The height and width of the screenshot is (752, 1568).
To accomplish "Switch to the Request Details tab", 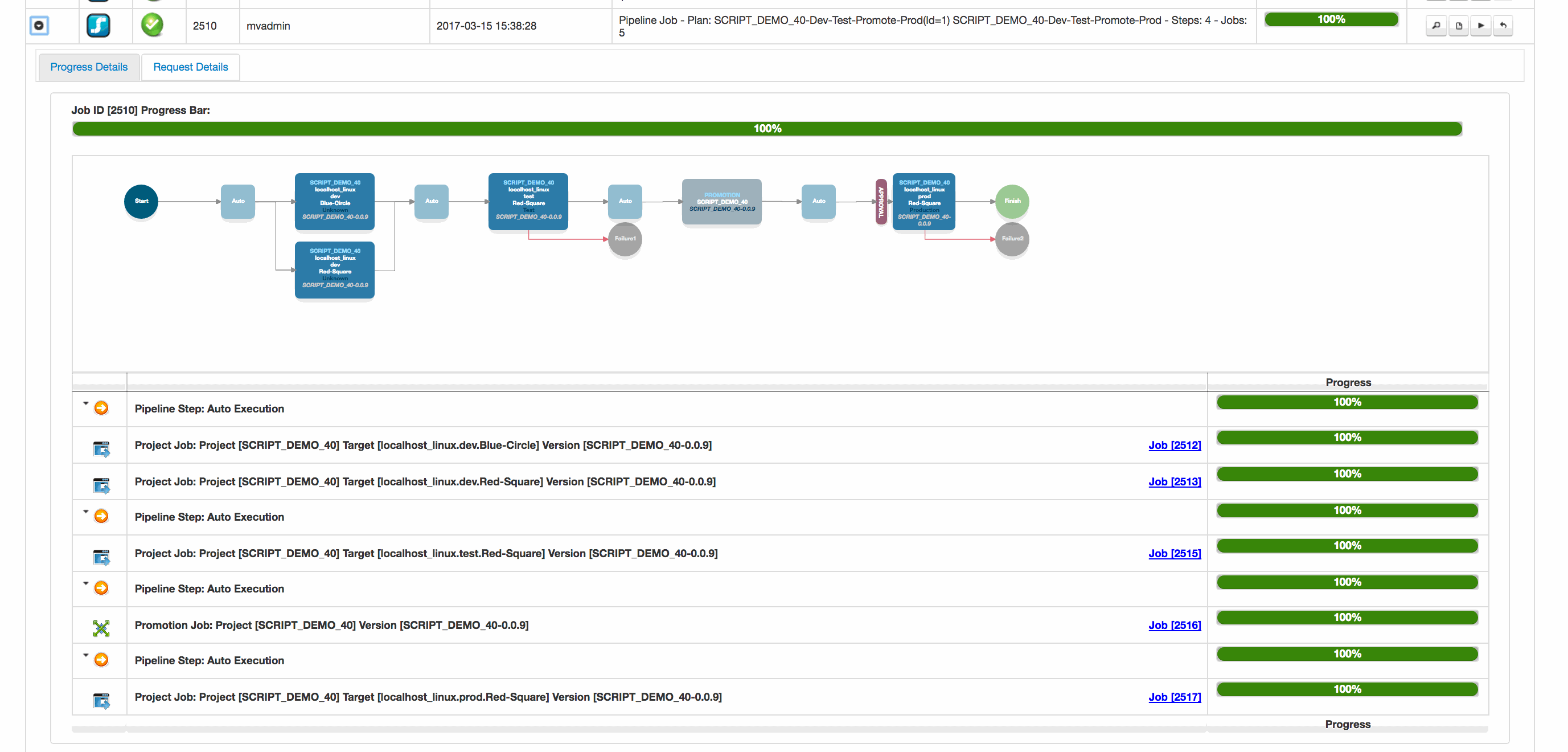I will pos(191,67).
